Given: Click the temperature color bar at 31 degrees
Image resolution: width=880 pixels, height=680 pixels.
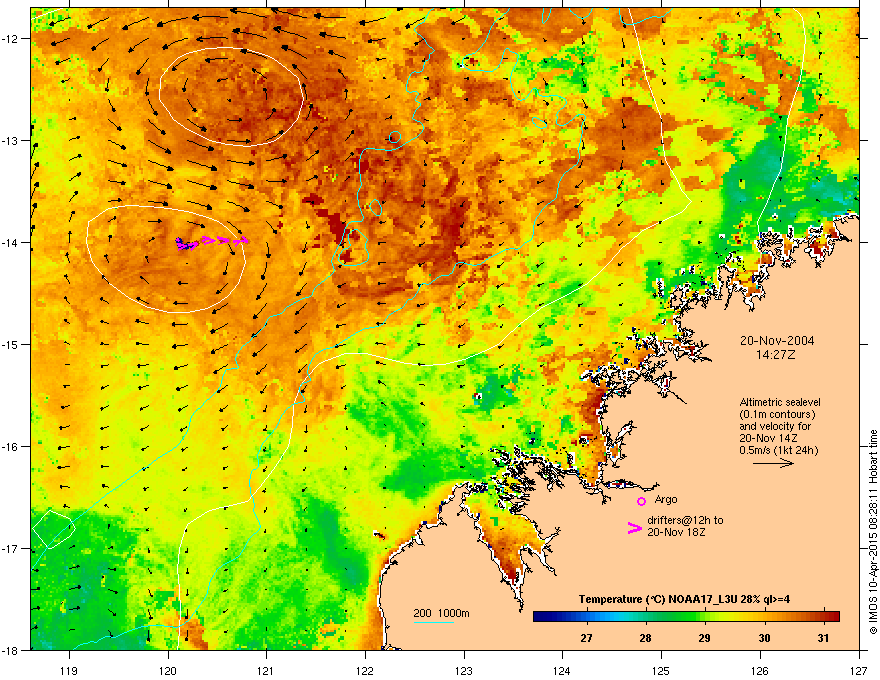Looking at the screenshot, I should (x=823, y=616).
